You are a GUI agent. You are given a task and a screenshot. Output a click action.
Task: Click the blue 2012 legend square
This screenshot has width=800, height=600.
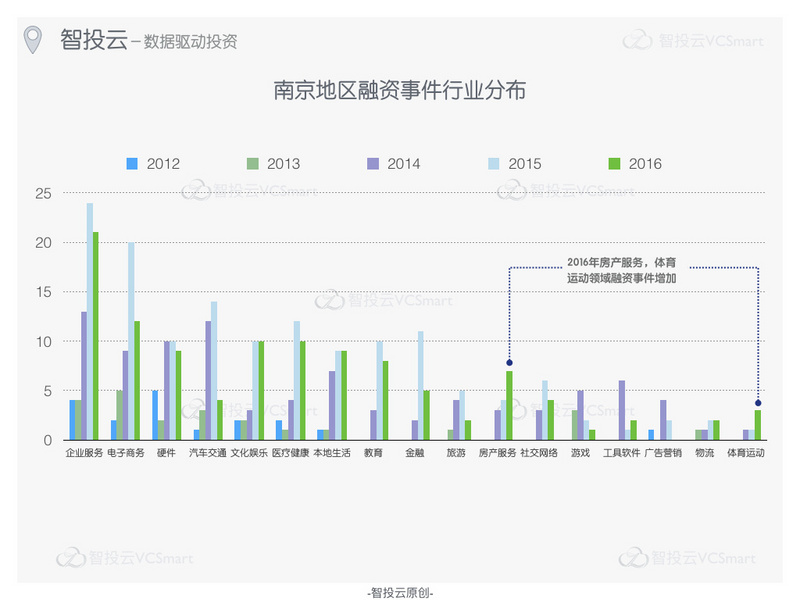click(x=131, y=163)
